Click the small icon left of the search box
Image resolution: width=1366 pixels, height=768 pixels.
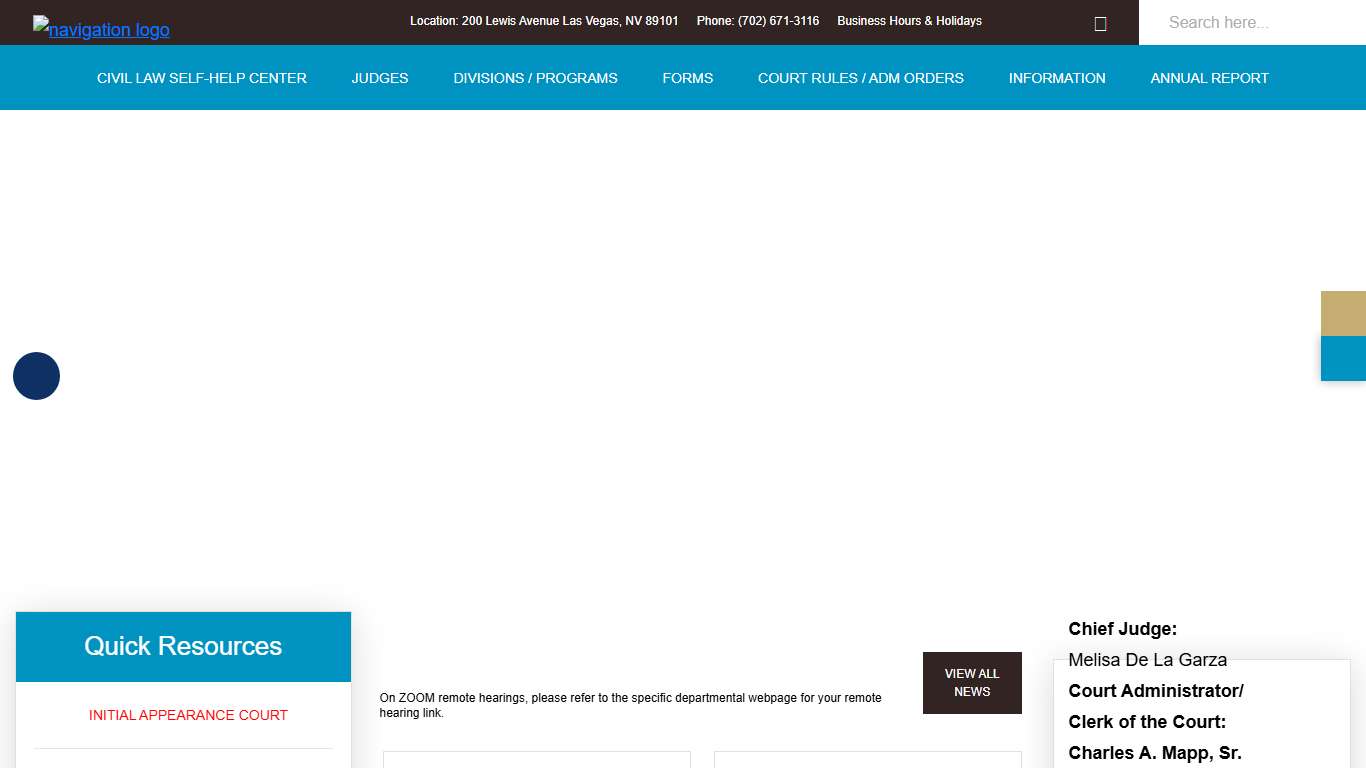[1100, 24]
